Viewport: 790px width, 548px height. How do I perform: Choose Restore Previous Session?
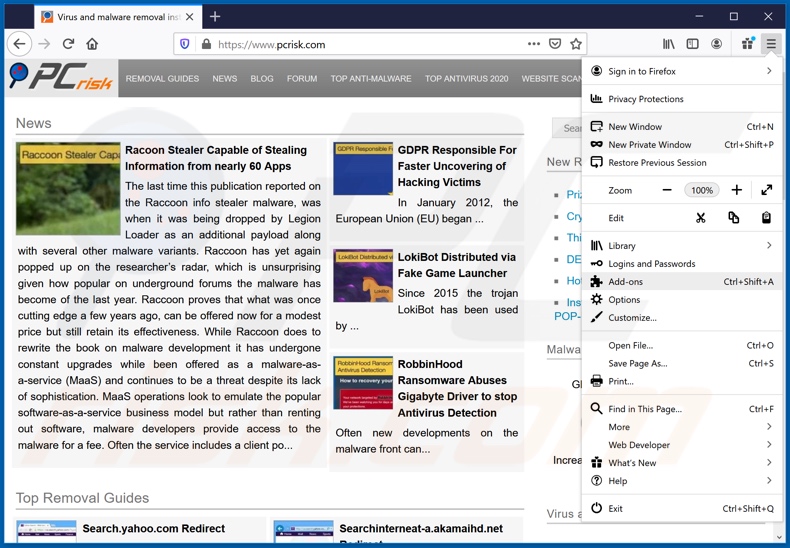(x=682, y=163)
